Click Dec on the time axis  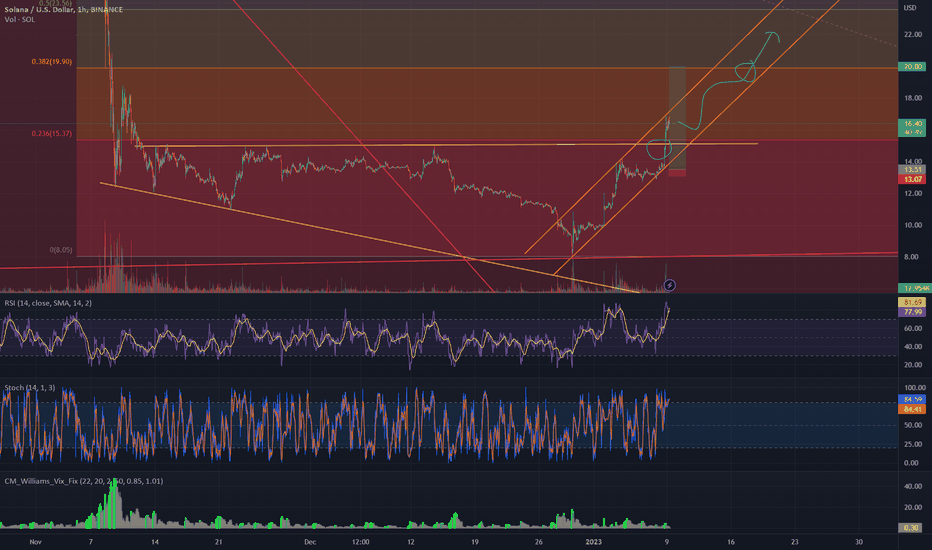point(310,542)
